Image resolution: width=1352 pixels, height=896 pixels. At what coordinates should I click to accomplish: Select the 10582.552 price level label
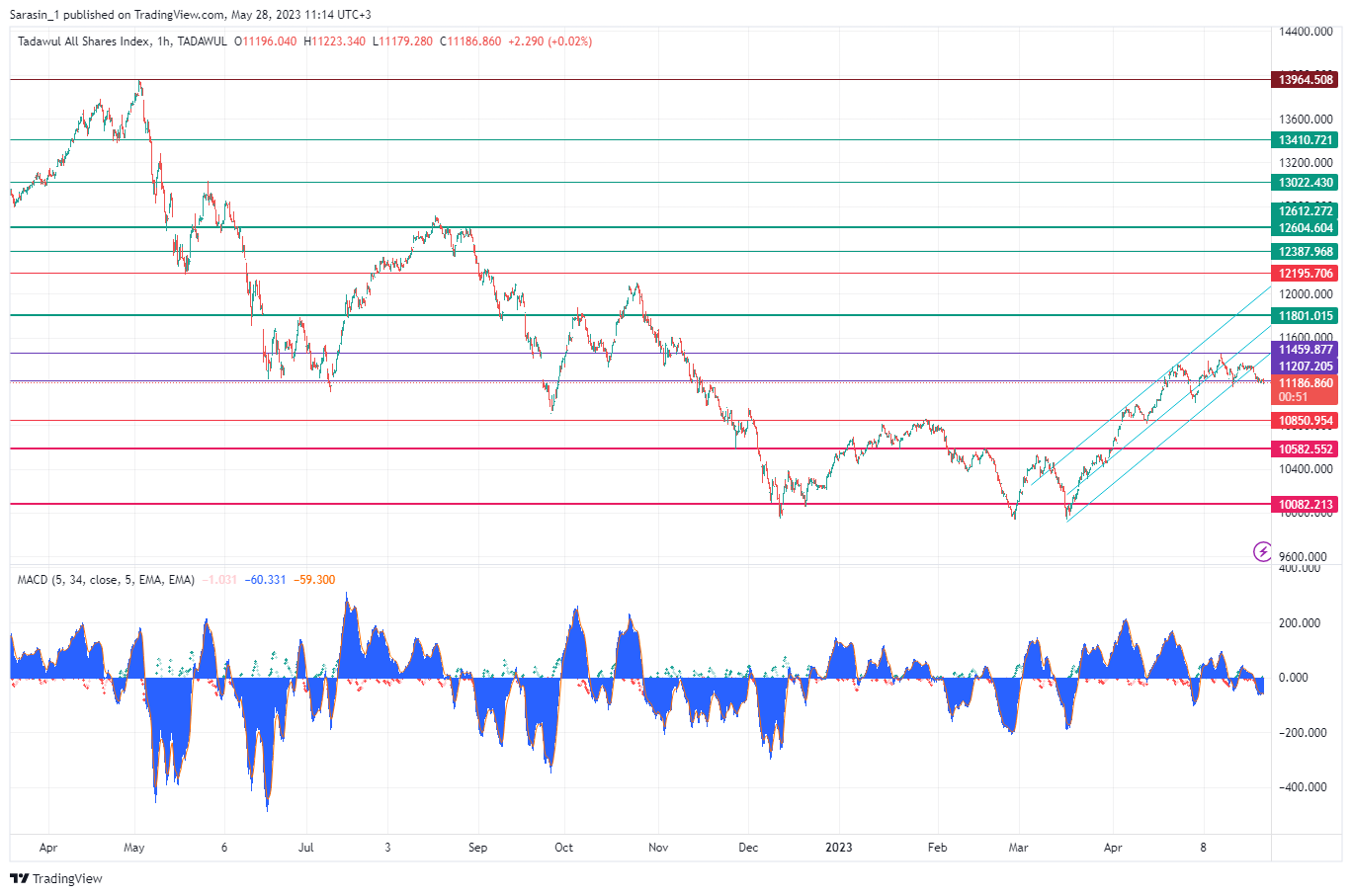point(1305,449)
